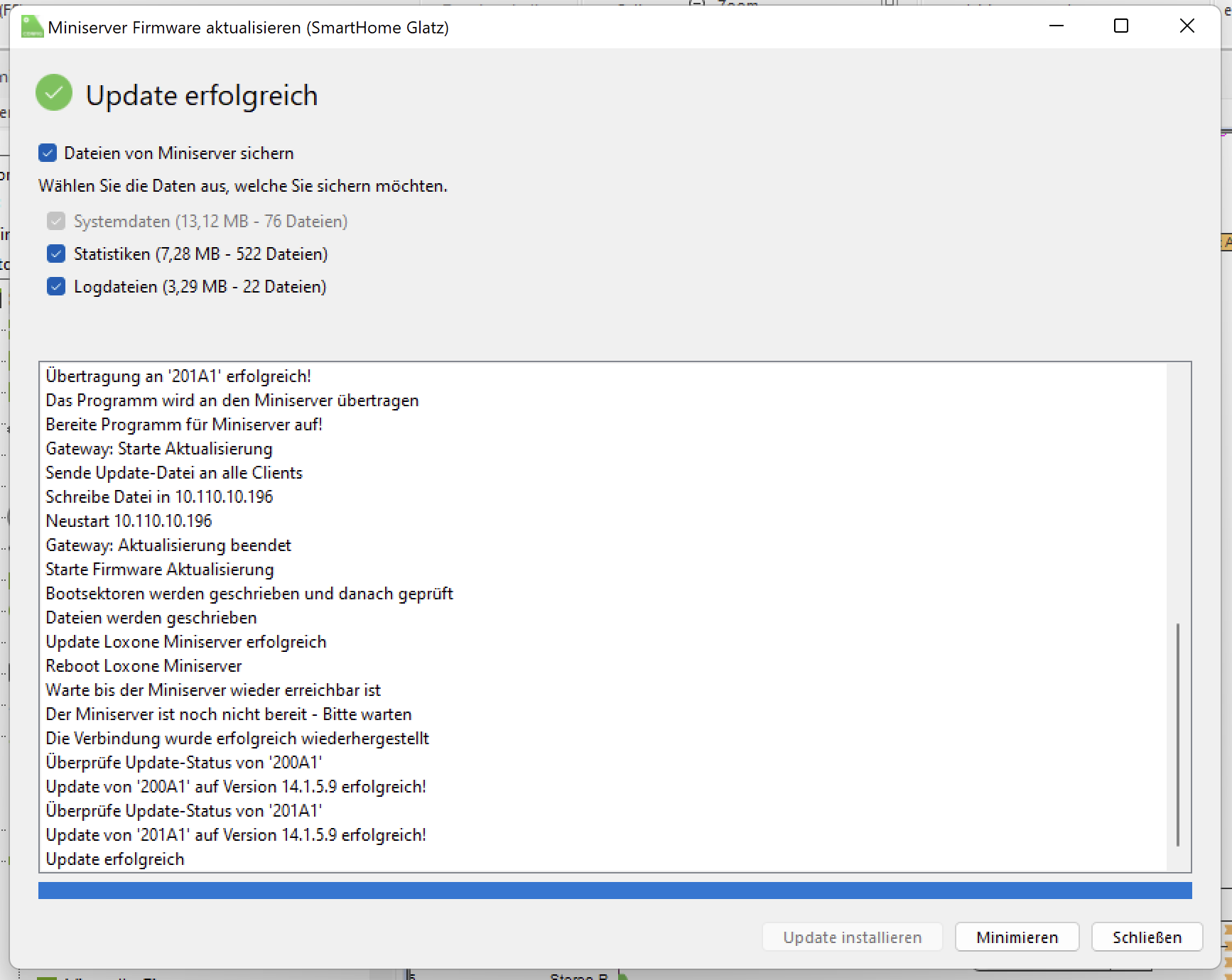Close the firmware update dialog window
This screenshot has height=980, width=1232.
(1187, 26)
